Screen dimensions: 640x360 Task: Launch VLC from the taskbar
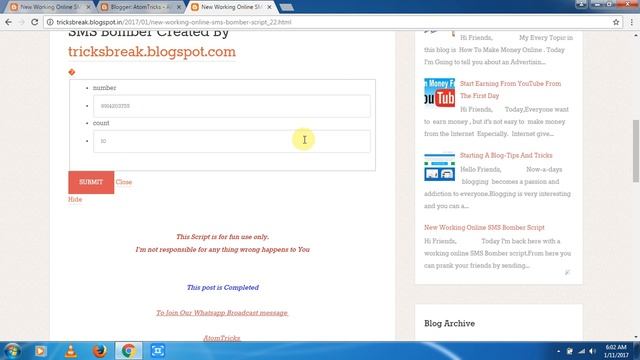coord(71,351)
